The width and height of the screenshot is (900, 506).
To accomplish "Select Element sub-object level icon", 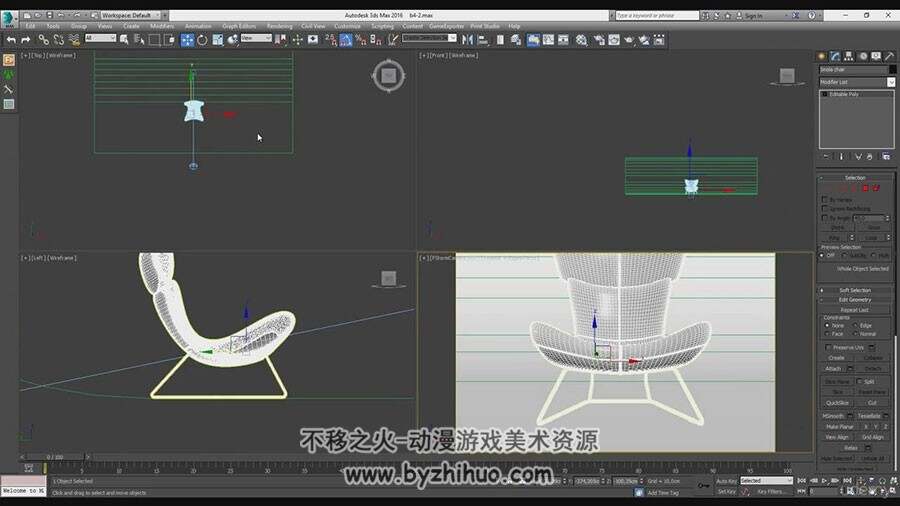I will tap(876, 188).
